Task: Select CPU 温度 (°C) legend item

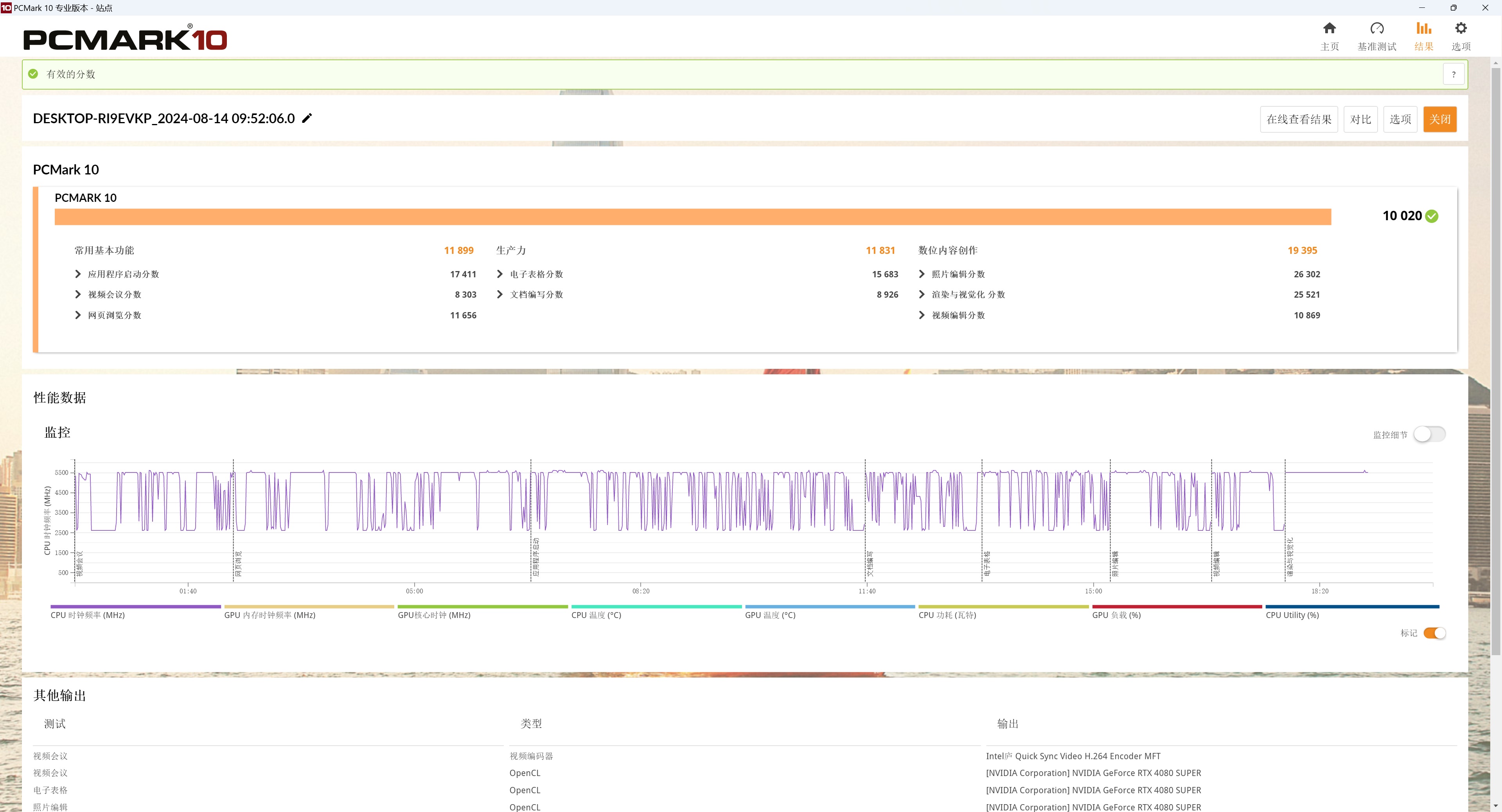Action: 656,612
